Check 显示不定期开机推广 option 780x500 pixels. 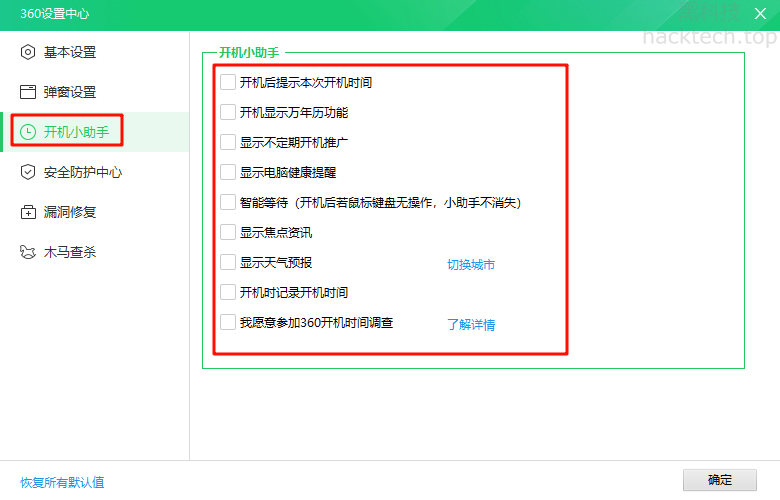pyautogui.click(x=228, y=142)
